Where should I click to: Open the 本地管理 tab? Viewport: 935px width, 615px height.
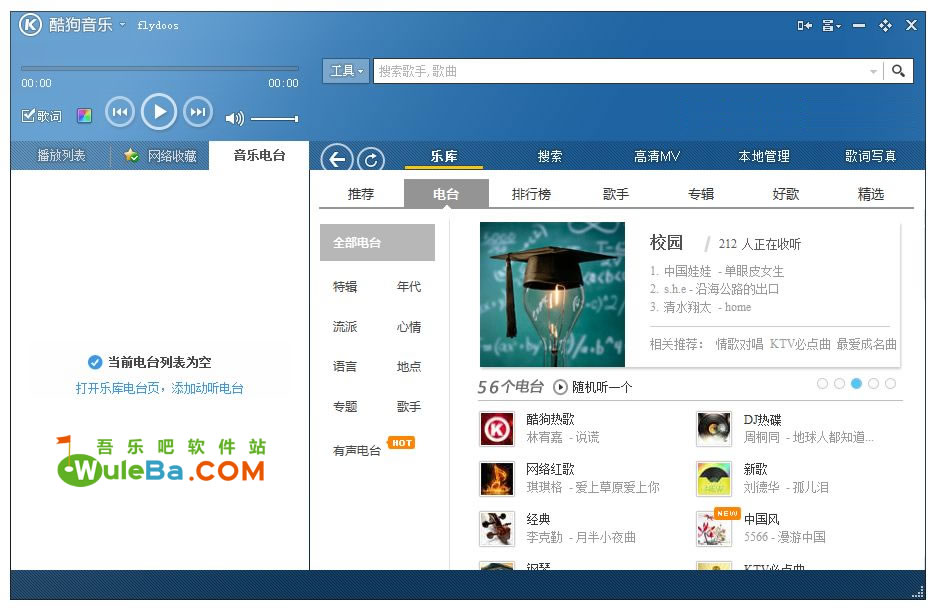[x=764, y=156]
